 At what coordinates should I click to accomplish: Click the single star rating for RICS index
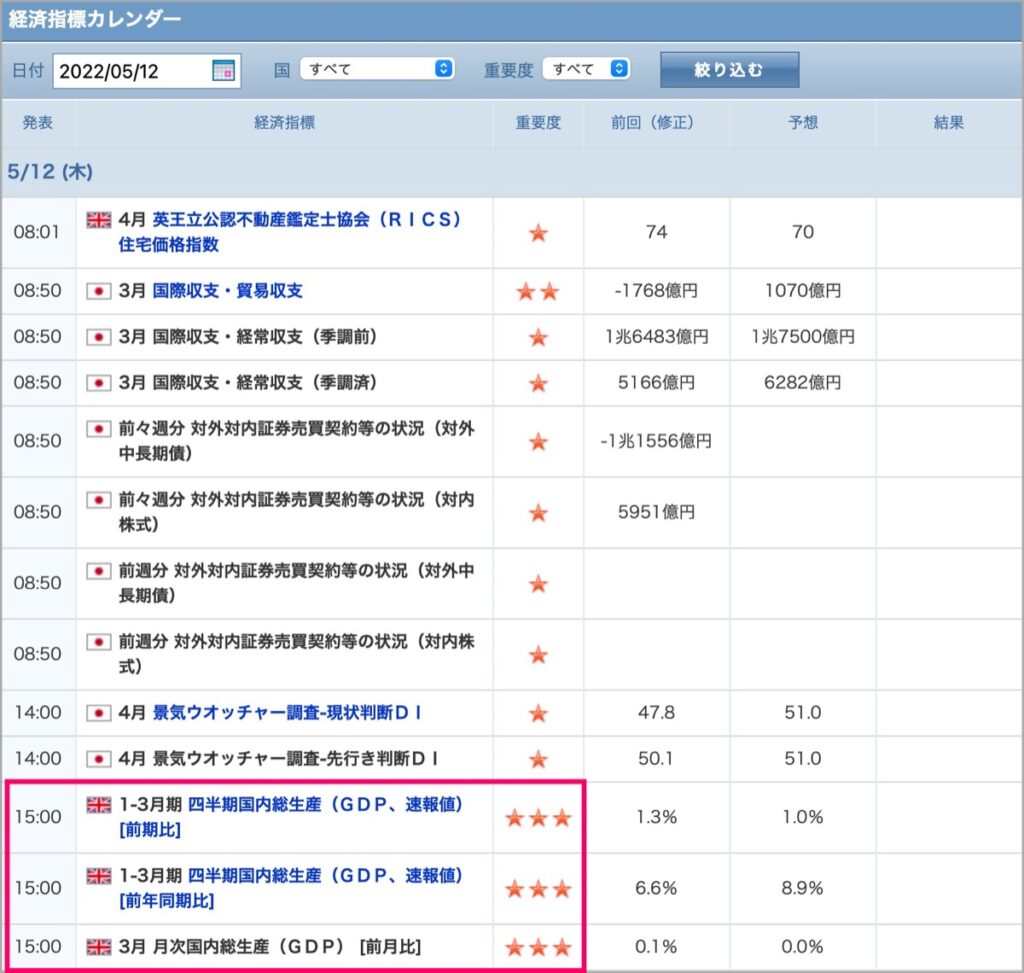[x=538, y=232]
